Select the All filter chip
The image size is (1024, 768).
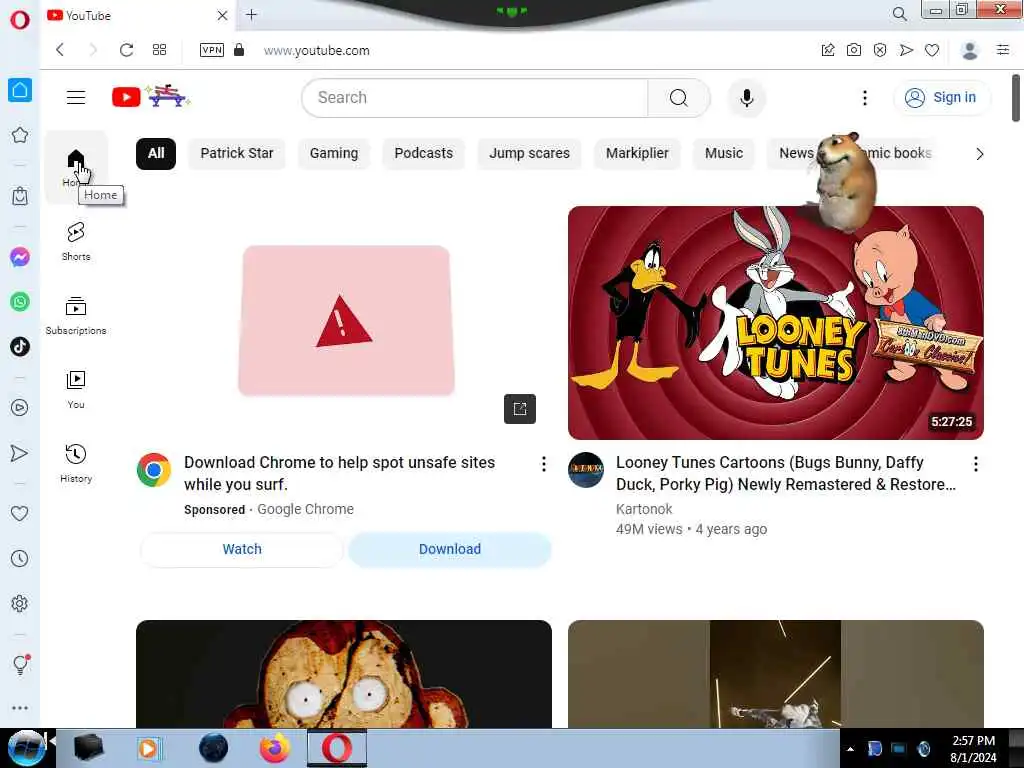(x=155, y=153)
